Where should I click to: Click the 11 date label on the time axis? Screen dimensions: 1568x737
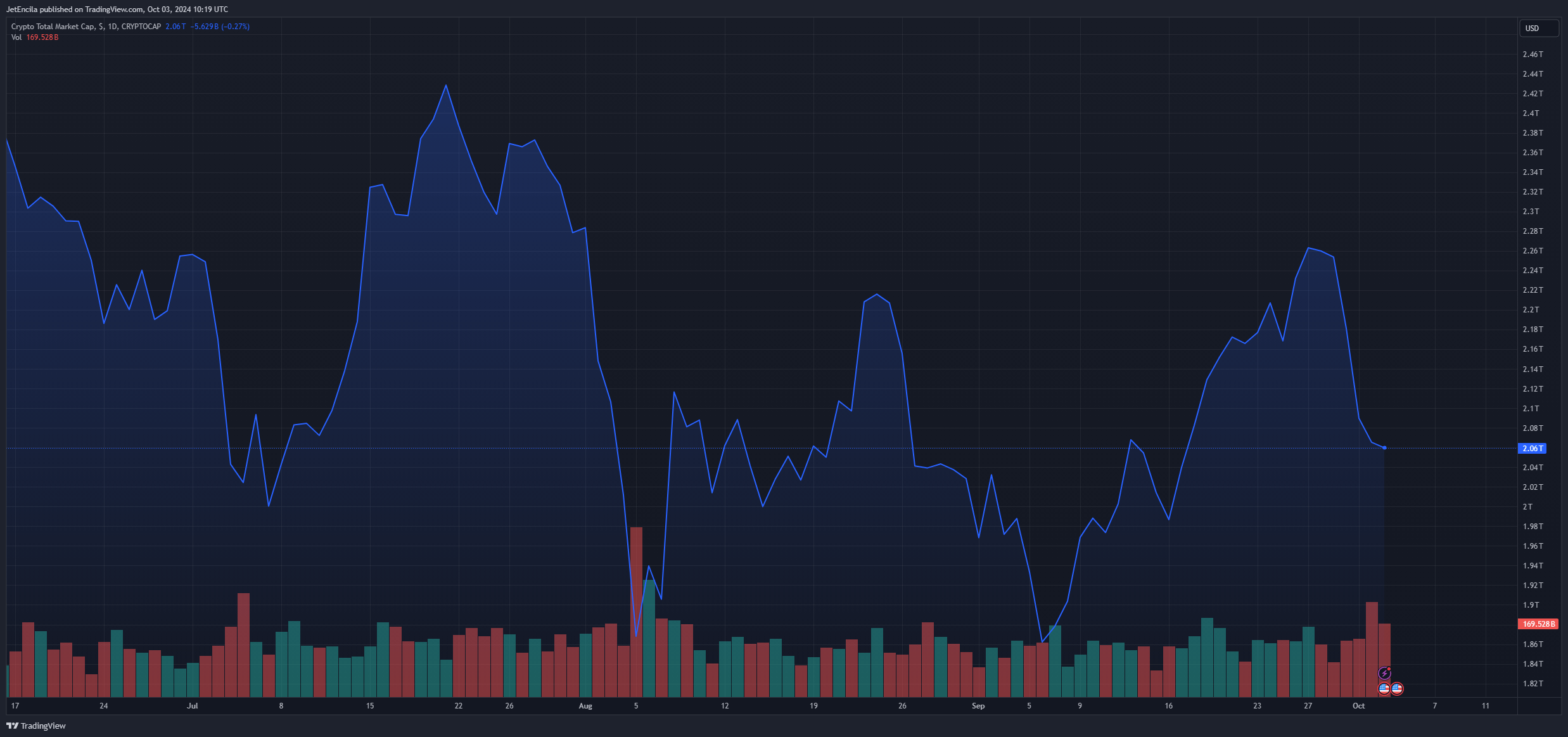[x=1485, y=706]
